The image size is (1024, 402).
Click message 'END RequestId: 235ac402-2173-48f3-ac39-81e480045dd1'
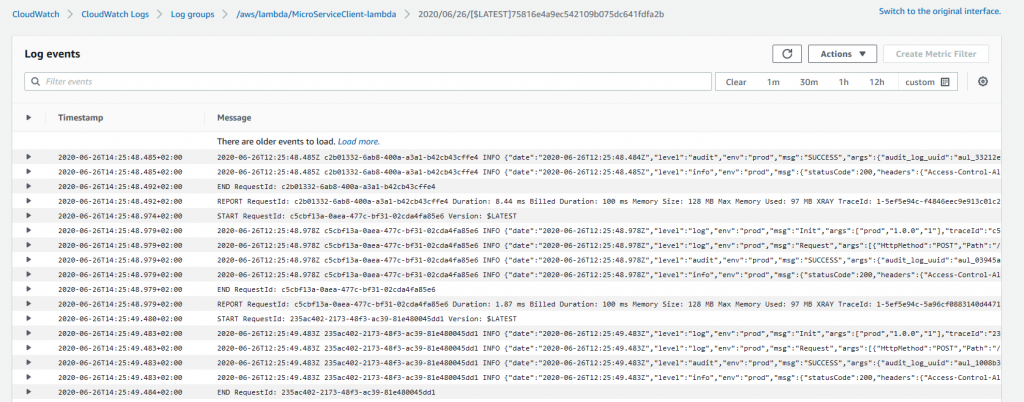coord(327,392)
